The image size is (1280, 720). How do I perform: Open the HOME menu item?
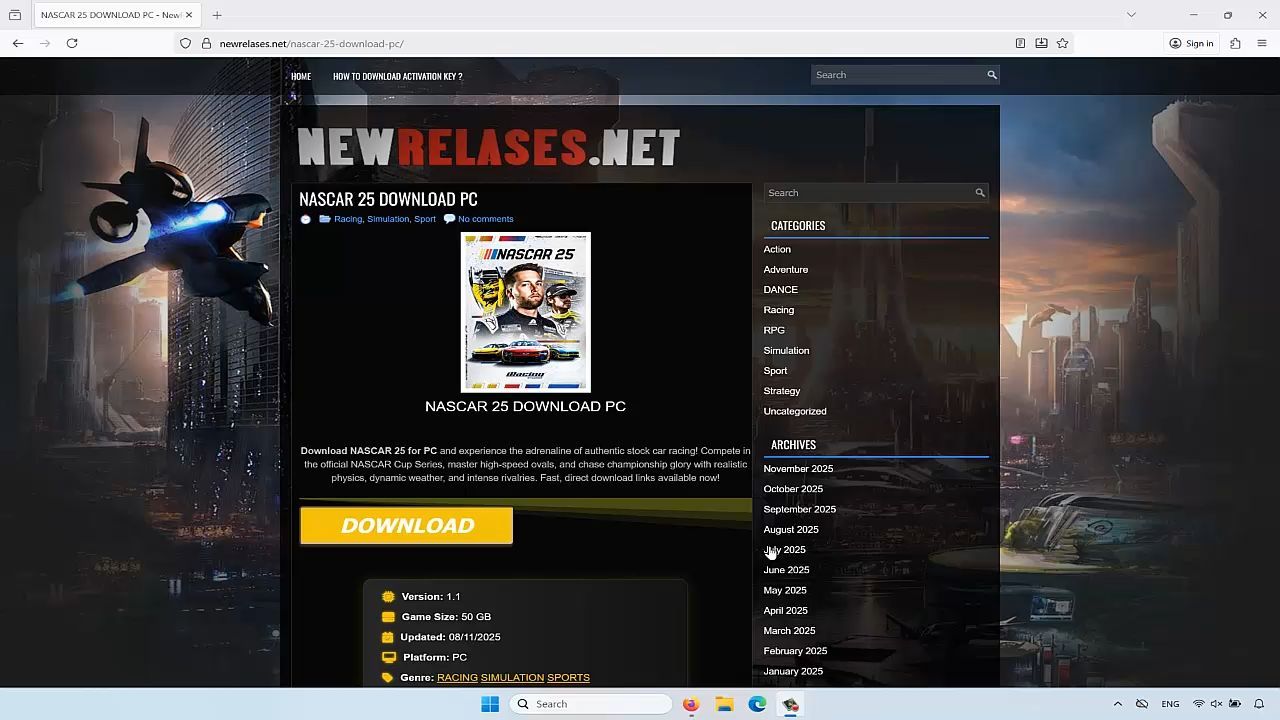point(301,76)
